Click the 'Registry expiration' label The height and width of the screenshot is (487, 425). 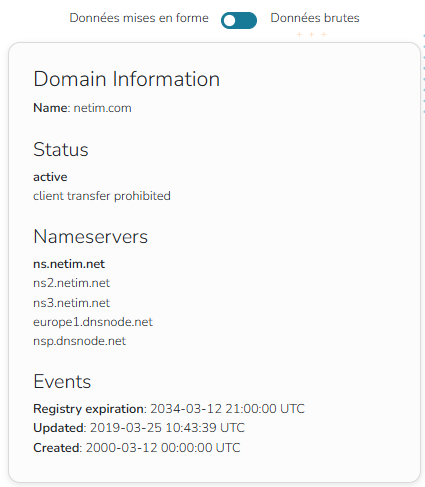click(88, 409)
